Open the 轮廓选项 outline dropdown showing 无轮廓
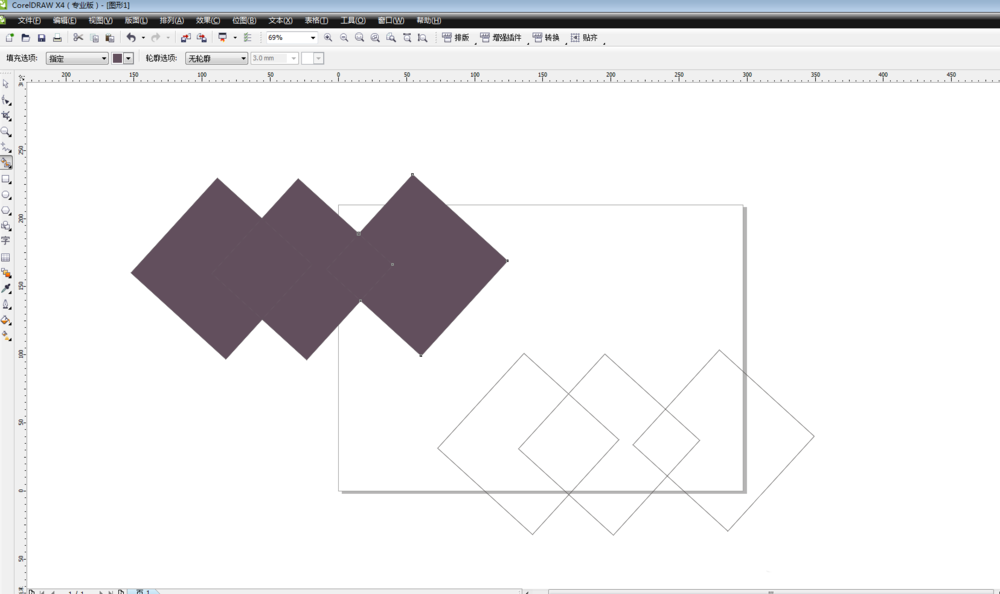1000x594 pixels. (x=216, y=59)
